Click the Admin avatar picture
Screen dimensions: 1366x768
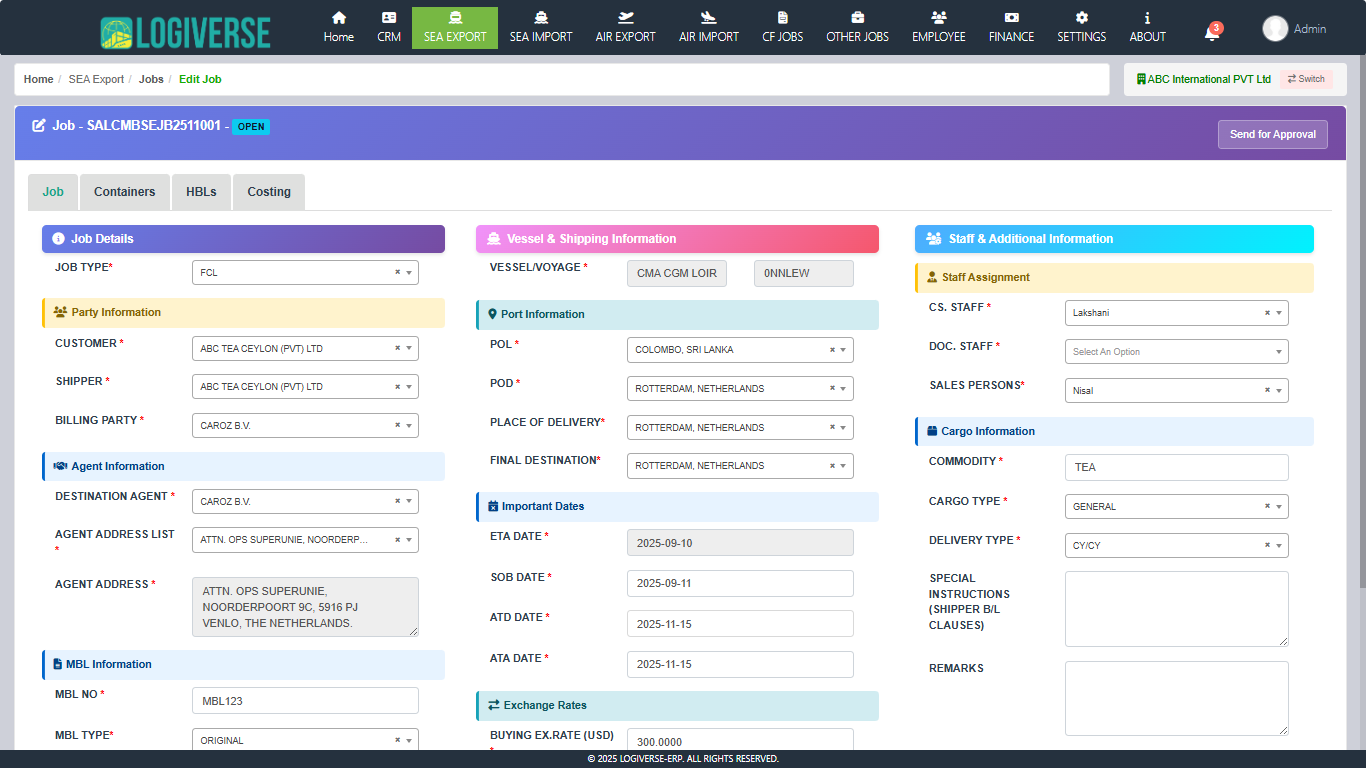[x=1275, y=29]
